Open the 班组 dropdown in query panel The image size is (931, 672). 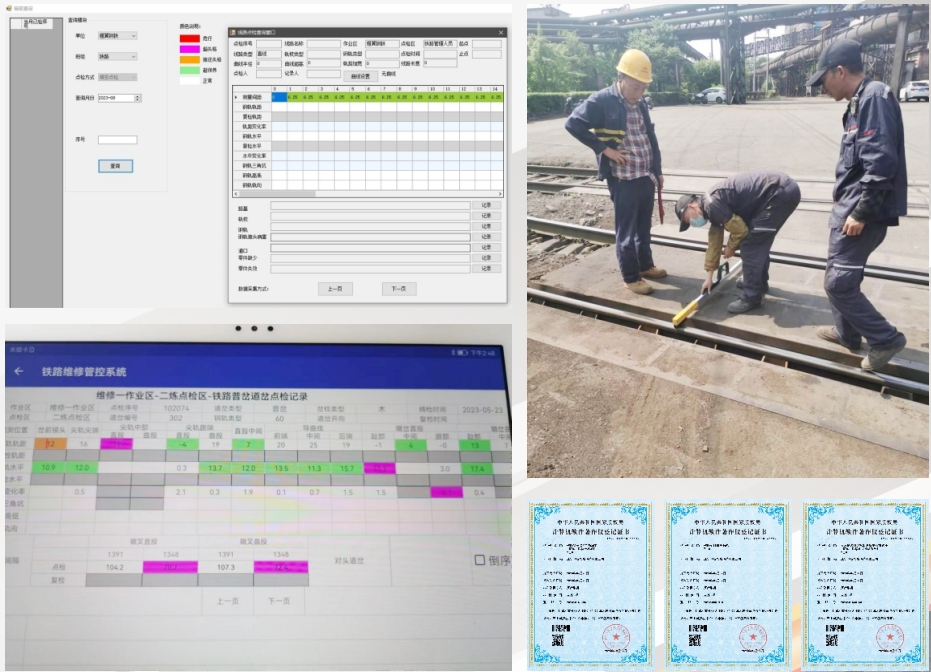pyautogui.click(x=118, y=57)
